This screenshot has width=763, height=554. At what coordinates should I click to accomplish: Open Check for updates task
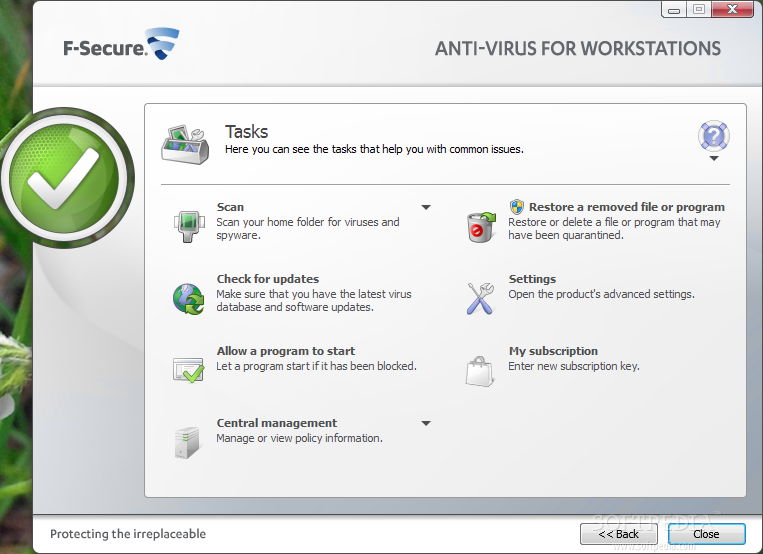click(x=268, y=279)
